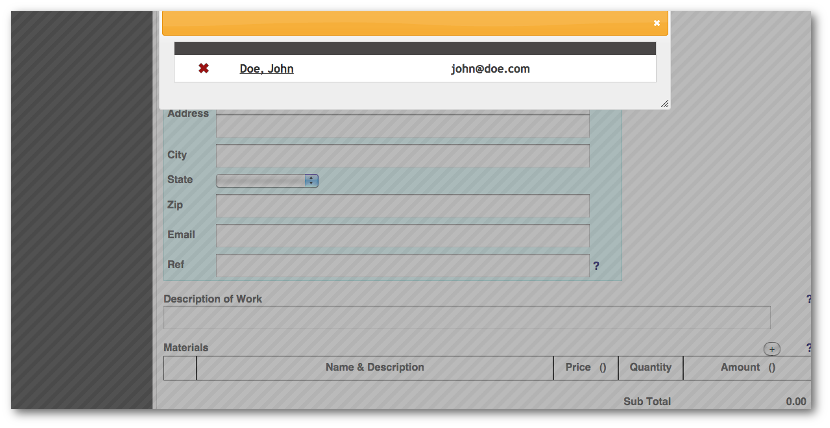Click into the Description of Work box
Image resolution: width=830 pixels, height=428 pixels.
pos(466,318)
